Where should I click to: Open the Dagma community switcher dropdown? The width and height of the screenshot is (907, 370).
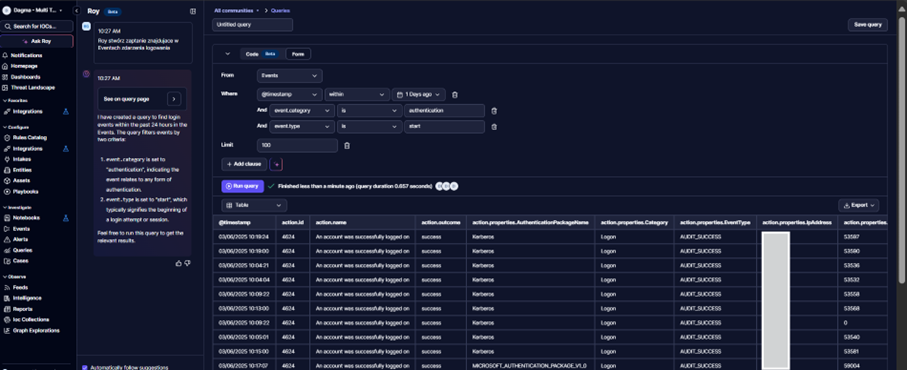point(33,10)
